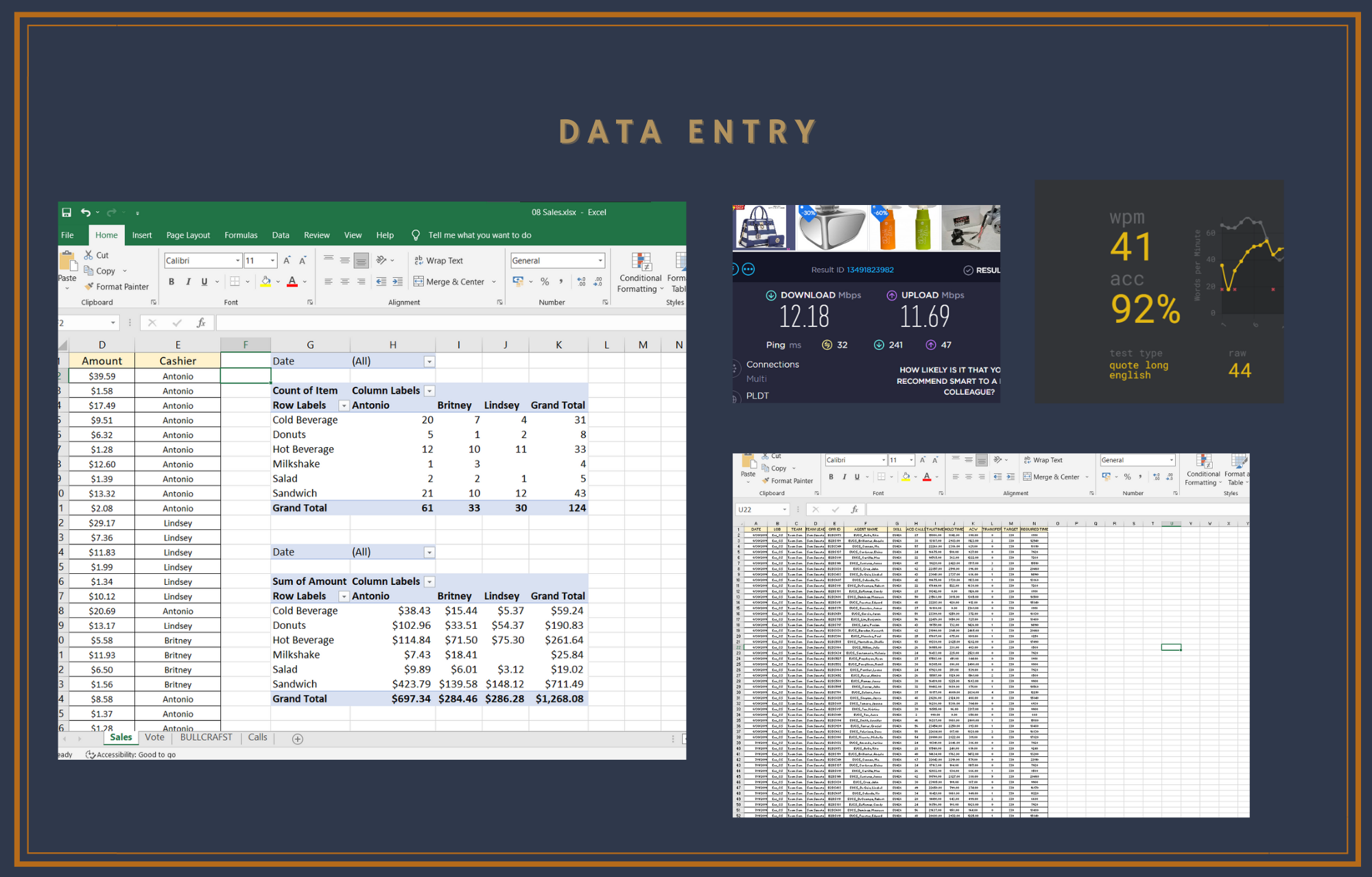Image resolution: width=1372 pixels, height=877 pixels.
Task: Toggle Italic in the 08 Sales ribbon
Action: click(x=188, y=282)
